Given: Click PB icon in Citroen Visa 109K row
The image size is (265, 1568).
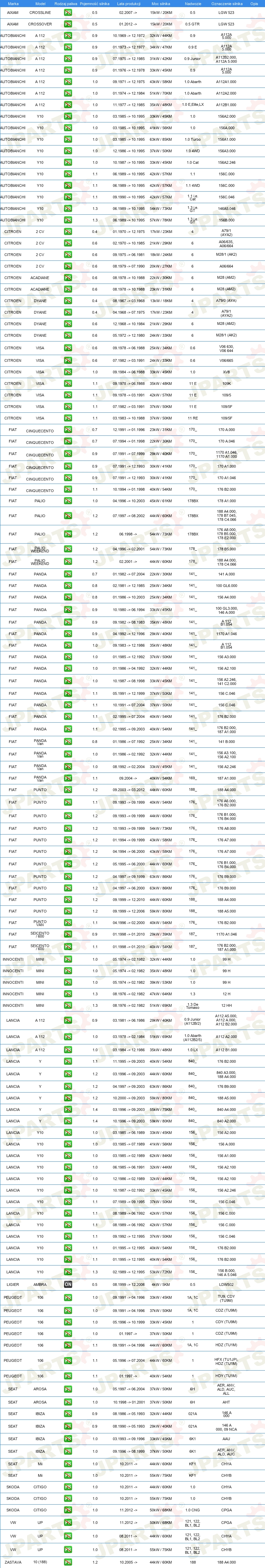Looking at the screenshot, I should click(68, 384).
